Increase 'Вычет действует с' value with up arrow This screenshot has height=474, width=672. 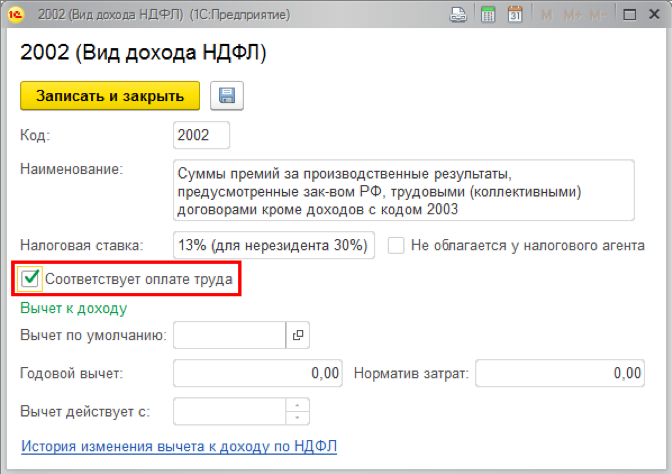[x=297, y=405]
